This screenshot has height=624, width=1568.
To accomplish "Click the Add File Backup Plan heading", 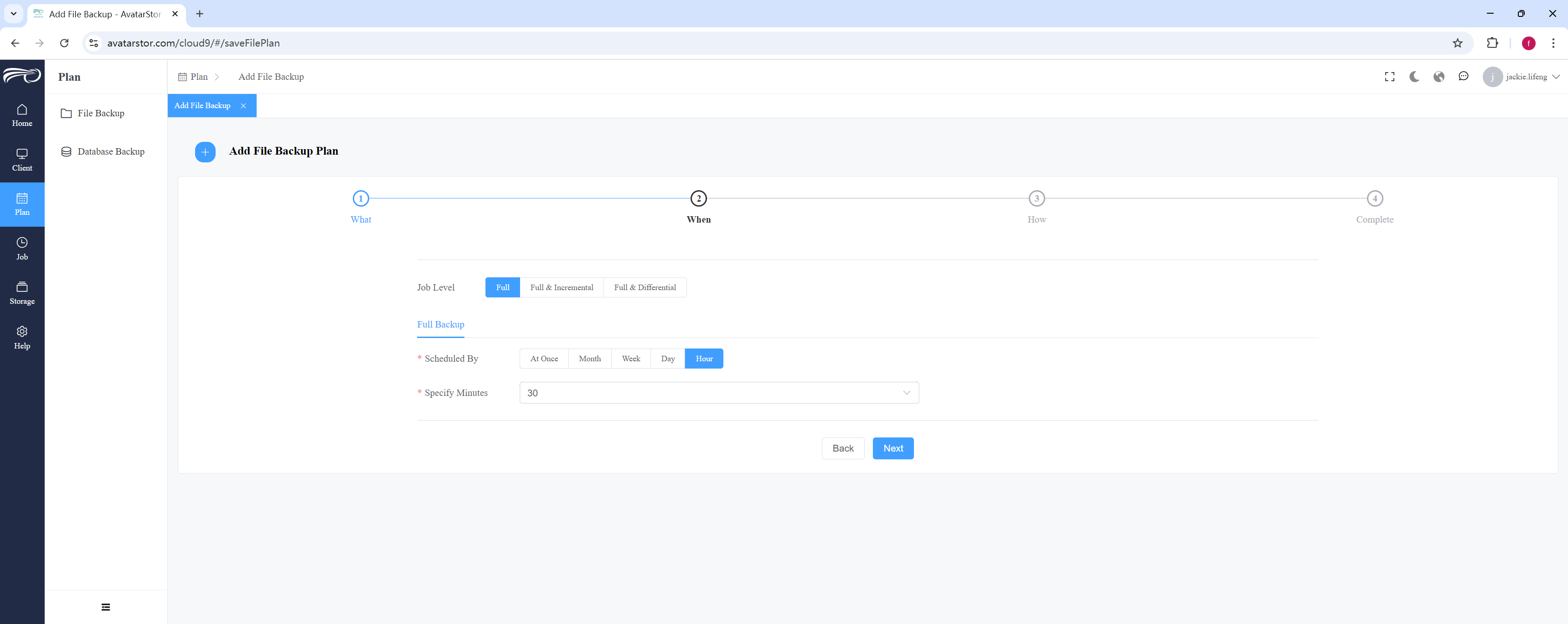I will (284, 151).
